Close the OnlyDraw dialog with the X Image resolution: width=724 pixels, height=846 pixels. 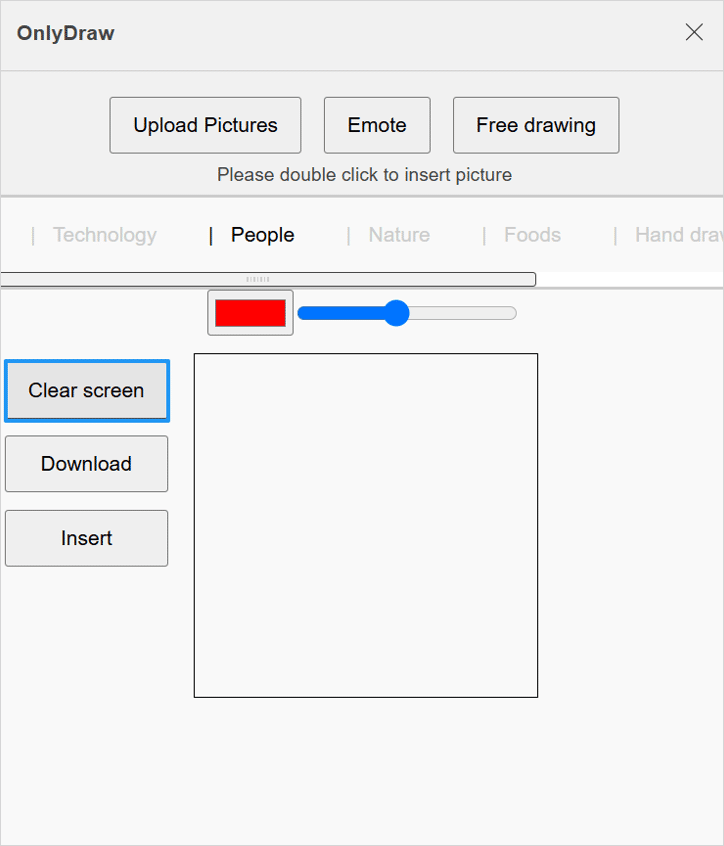(694, 32)
